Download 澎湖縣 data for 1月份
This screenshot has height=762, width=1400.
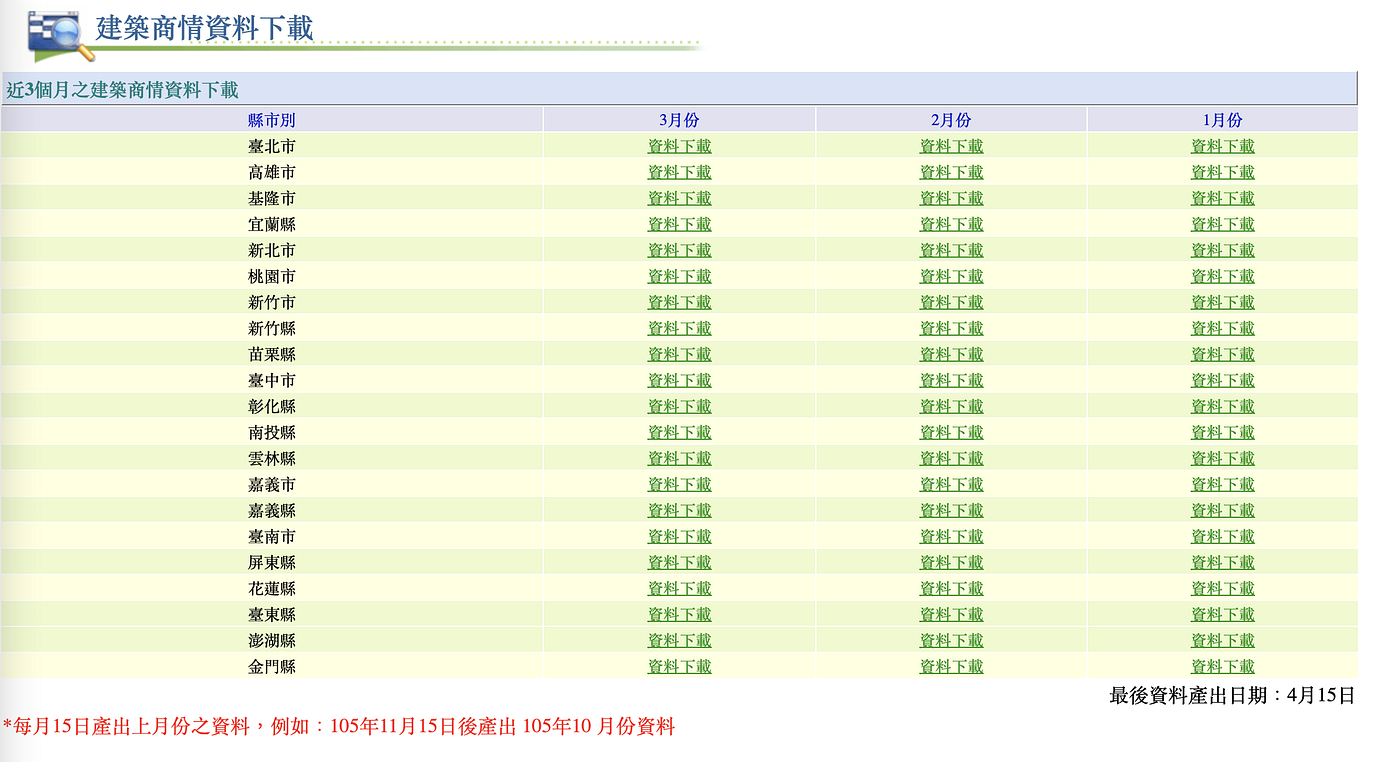pyautogui.click(x=1222, y=640)
